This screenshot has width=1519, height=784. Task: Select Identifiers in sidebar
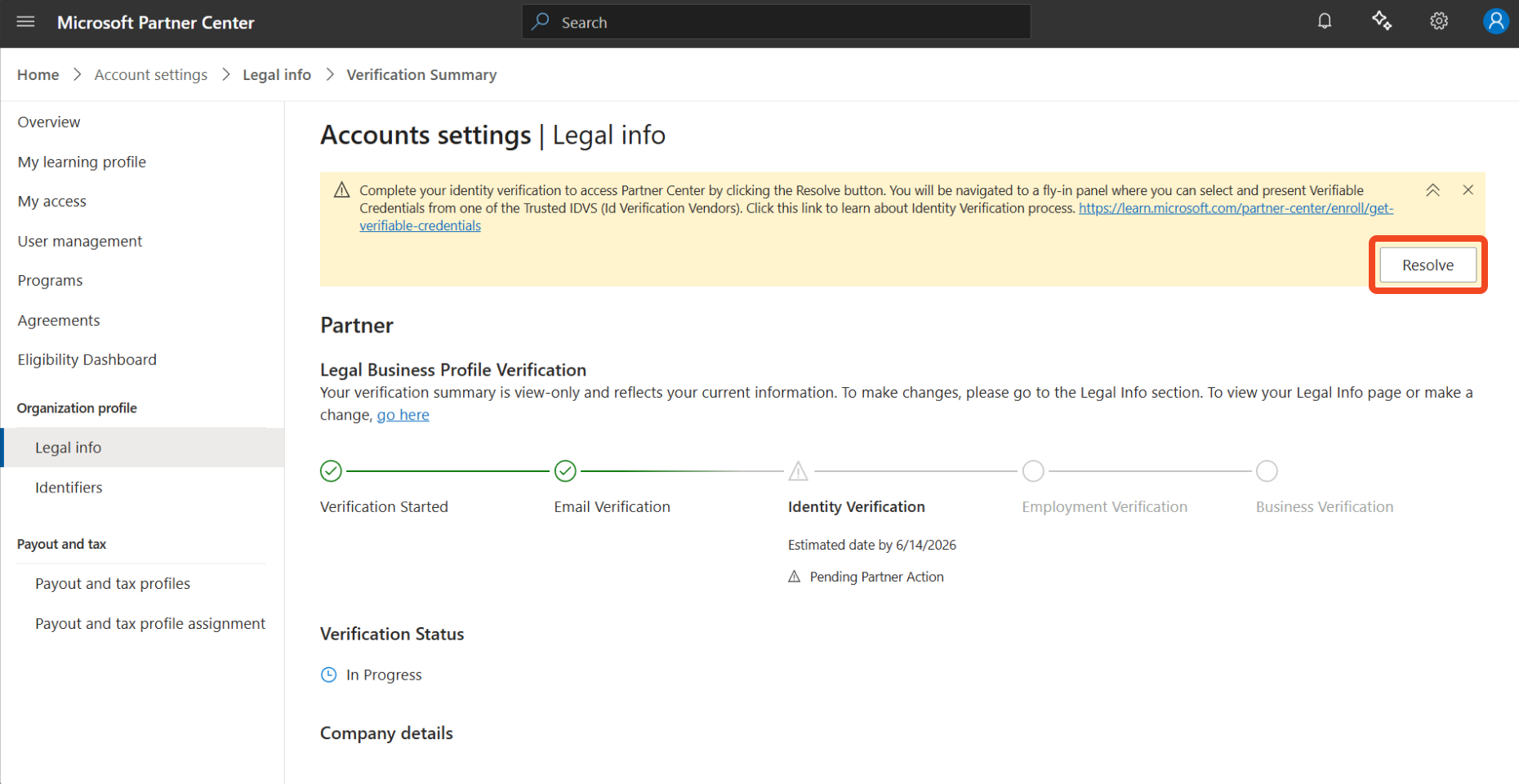(69, 488)
